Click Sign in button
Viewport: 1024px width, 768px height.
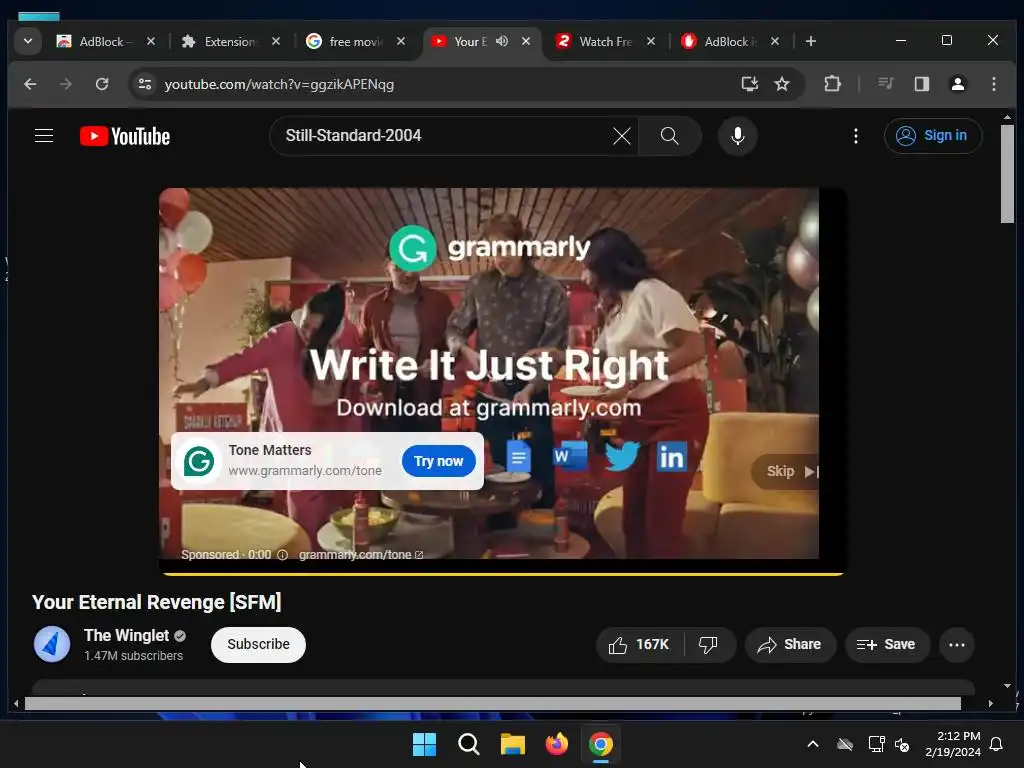coord(932,136)
